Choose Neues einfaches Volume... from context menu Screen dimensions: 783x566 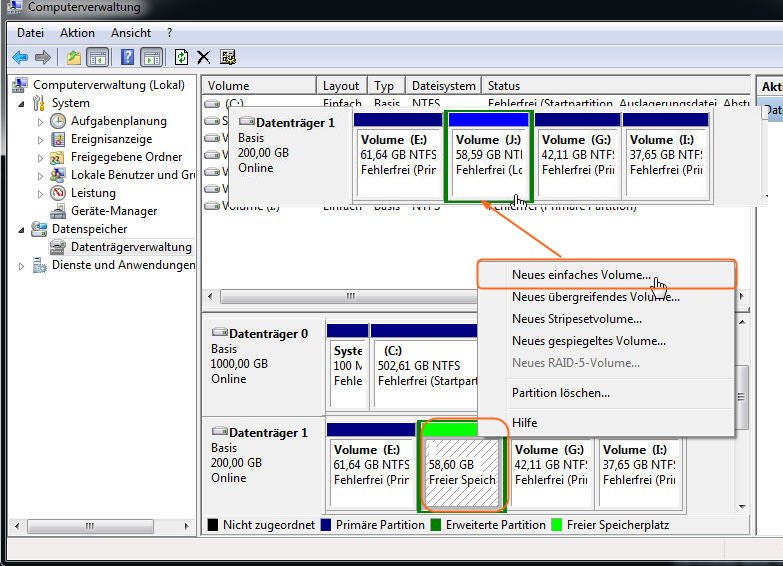coord(607,274)
